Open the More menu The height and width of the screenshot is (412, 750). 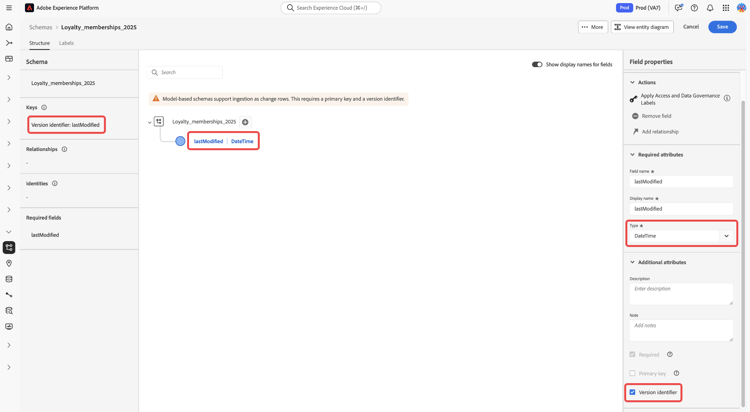[x=593, y=27]
